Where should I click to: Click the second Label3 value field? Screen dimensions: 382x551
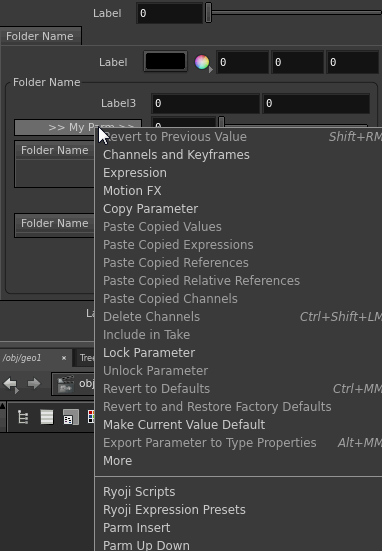click(x=316, y=103)
